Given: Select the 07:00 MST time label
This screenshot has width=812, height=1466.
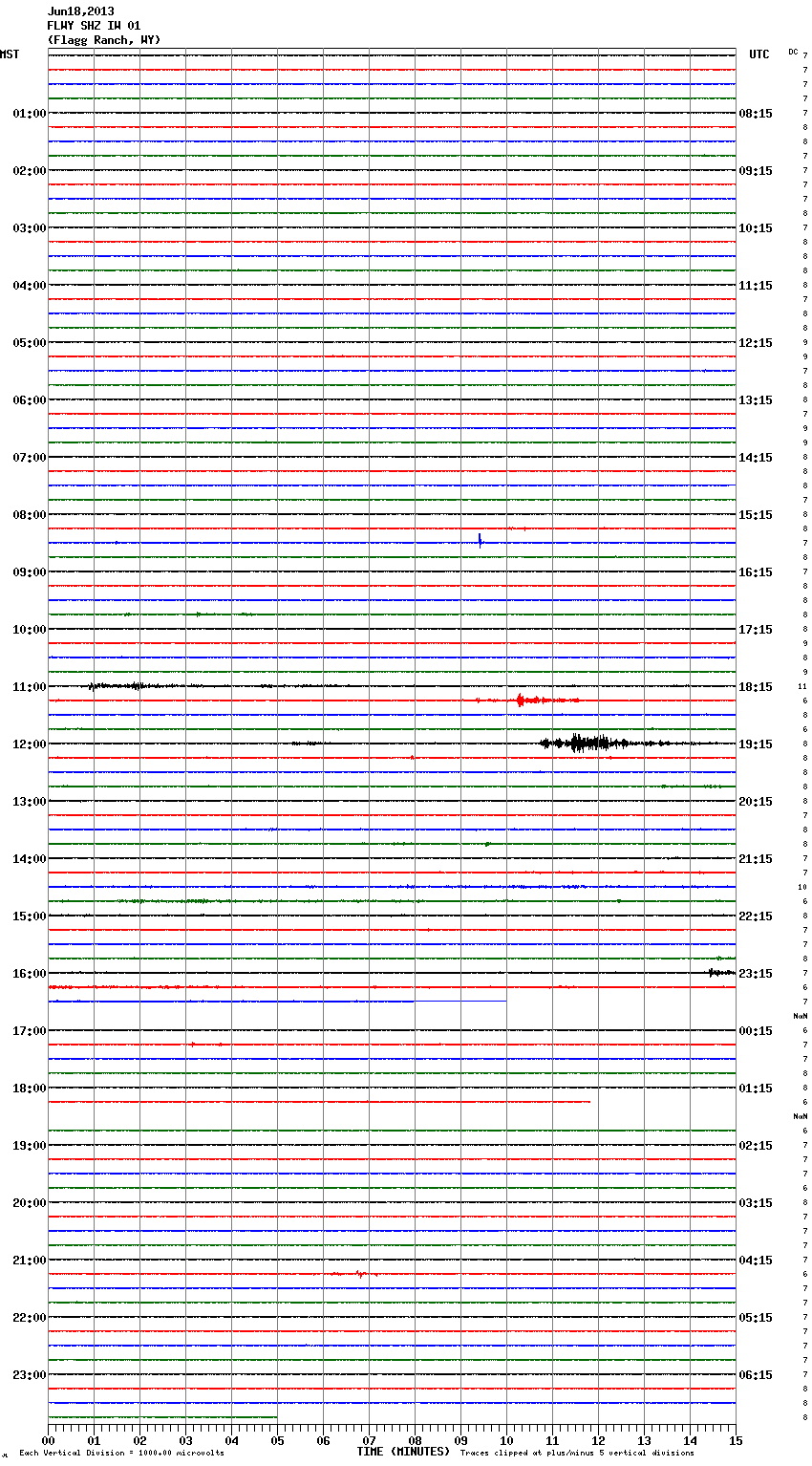Looking at the screenshot, I should coord(29,458).
